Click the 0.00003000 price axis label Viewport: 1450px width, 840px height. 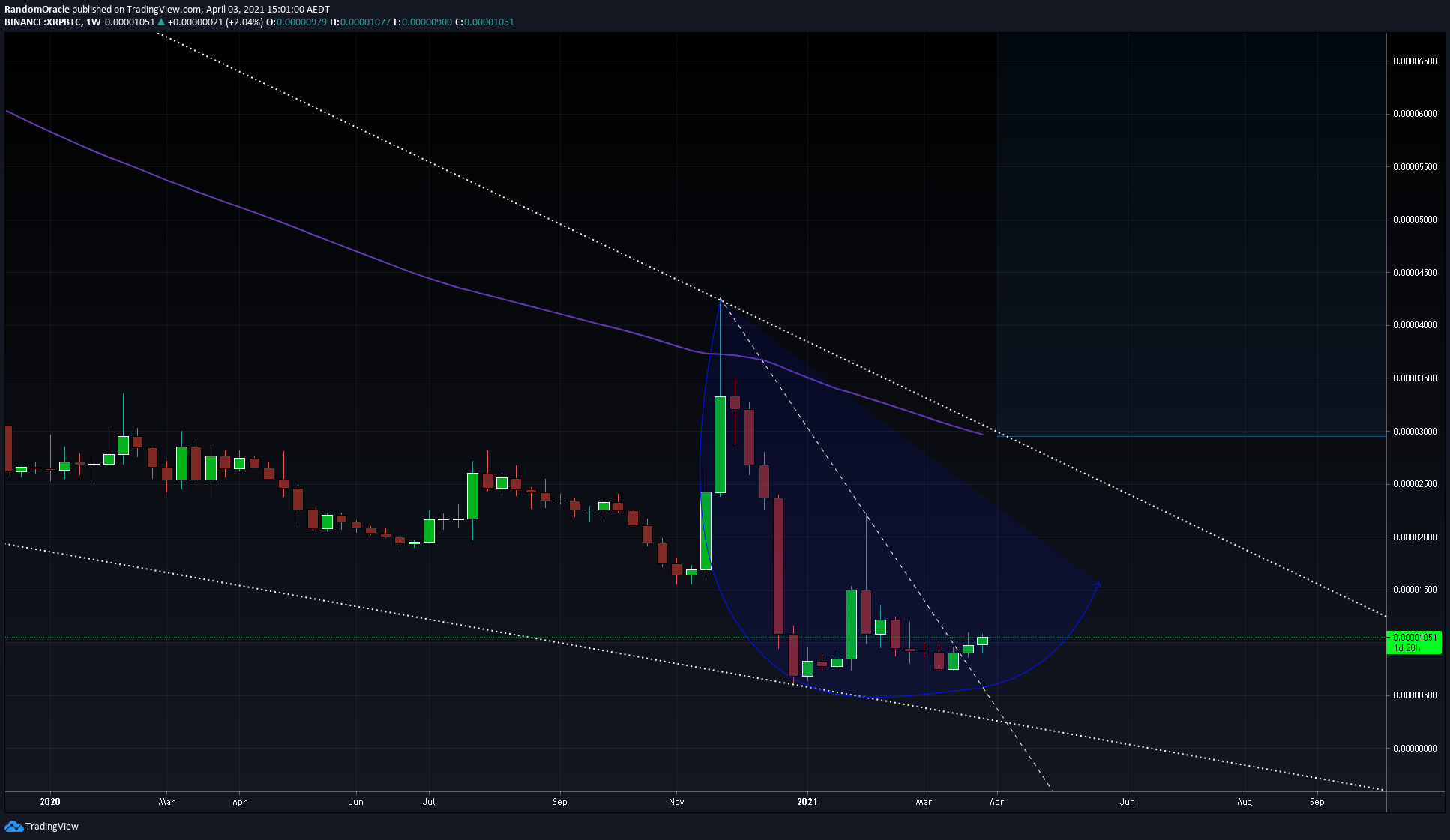pyautogui.click(x=1415, y=432)
